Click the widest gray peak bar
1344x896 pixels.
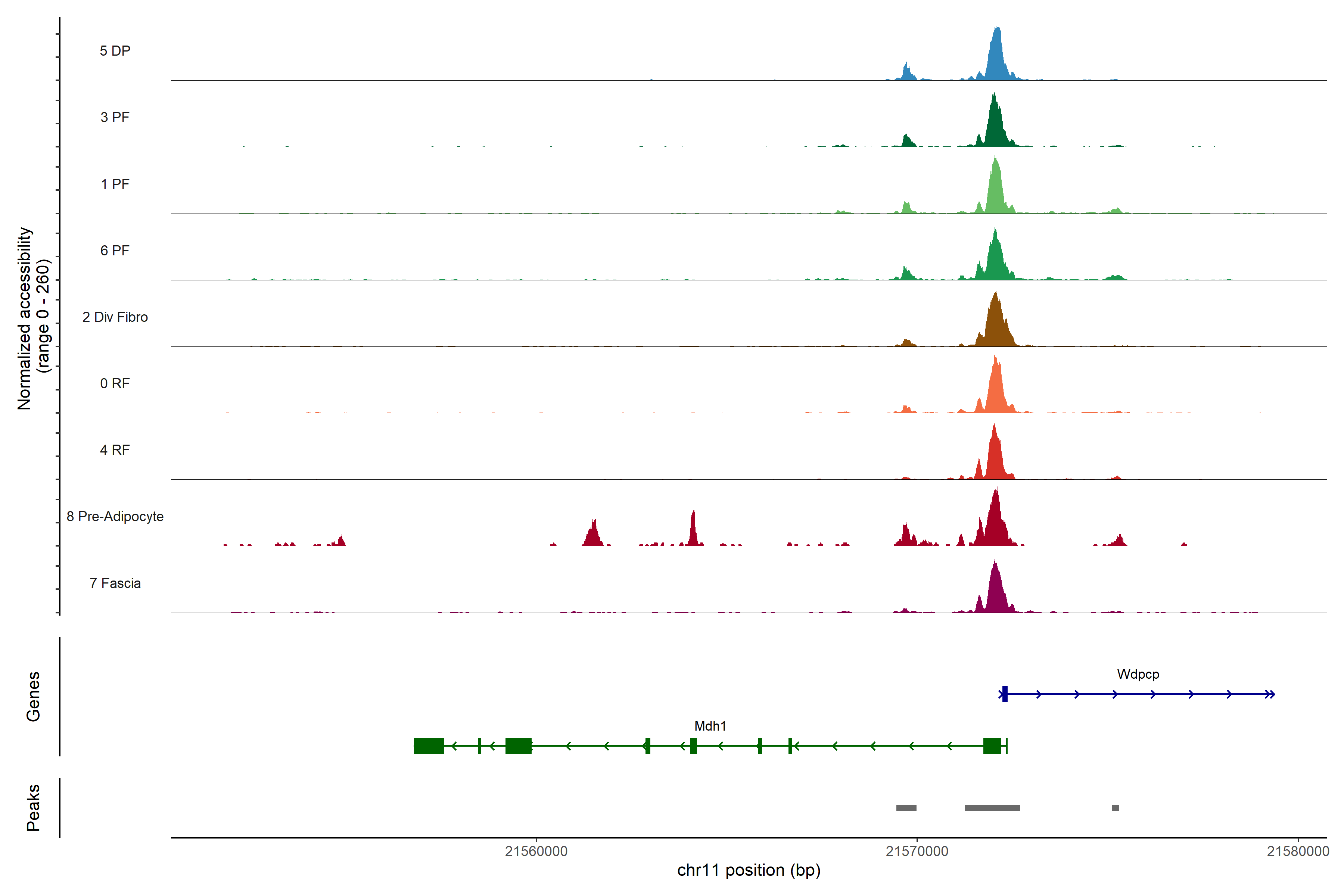click(x=992, y=808)
